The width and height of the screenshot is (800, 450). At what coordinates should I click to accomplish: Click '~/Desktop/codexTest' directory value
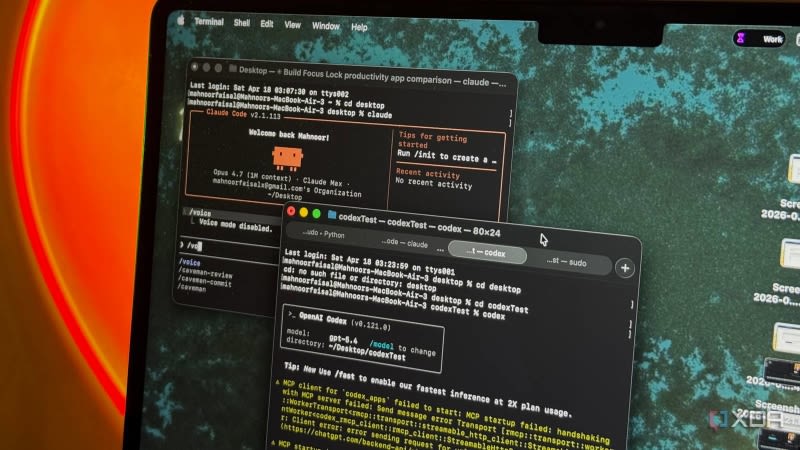[367, 352]
